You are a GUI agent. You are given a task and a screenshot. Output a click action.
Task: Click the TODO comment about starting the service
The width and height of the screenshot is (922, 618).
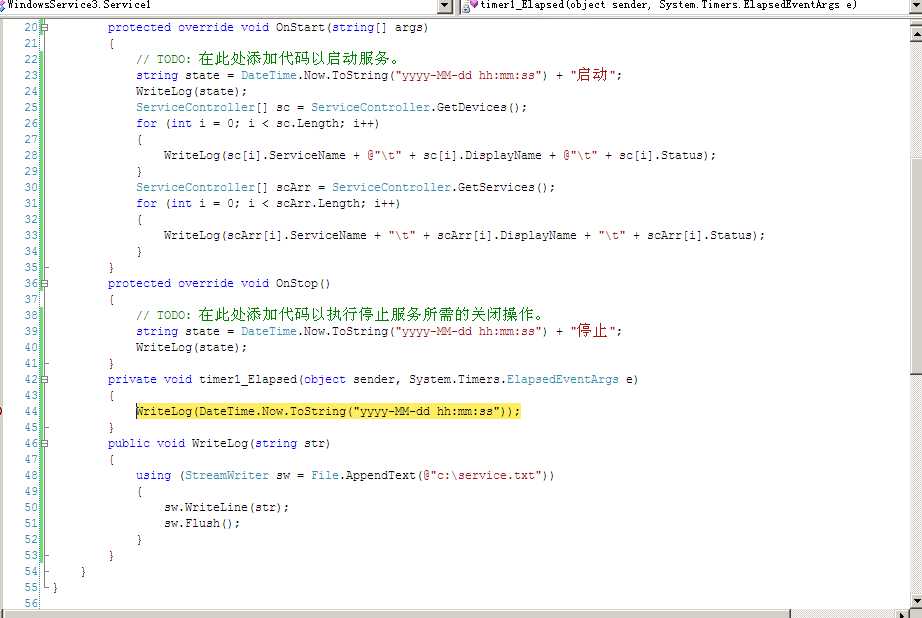click(x=269, y=58)
